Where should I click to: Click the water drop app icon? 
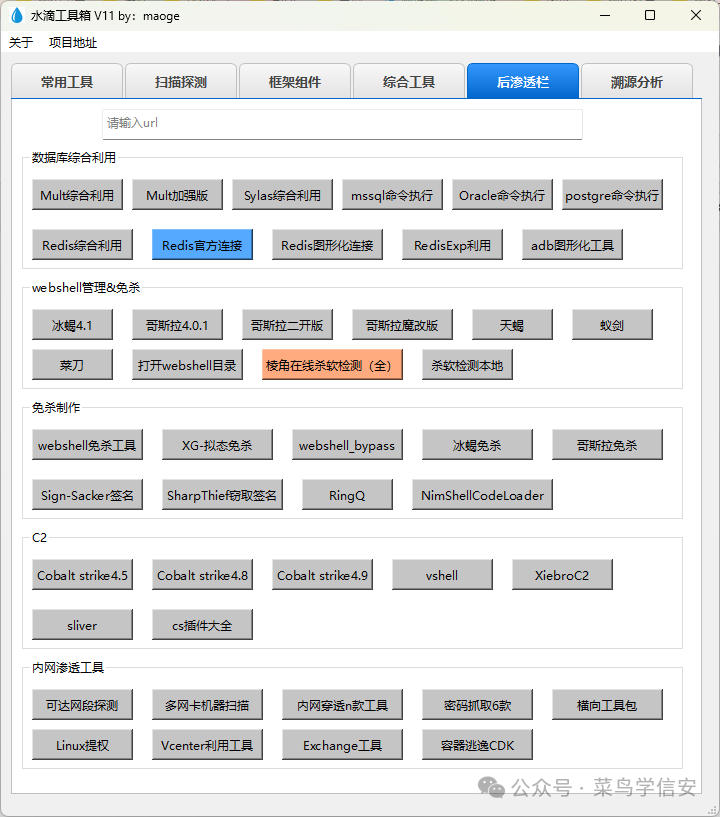(17, 16)
